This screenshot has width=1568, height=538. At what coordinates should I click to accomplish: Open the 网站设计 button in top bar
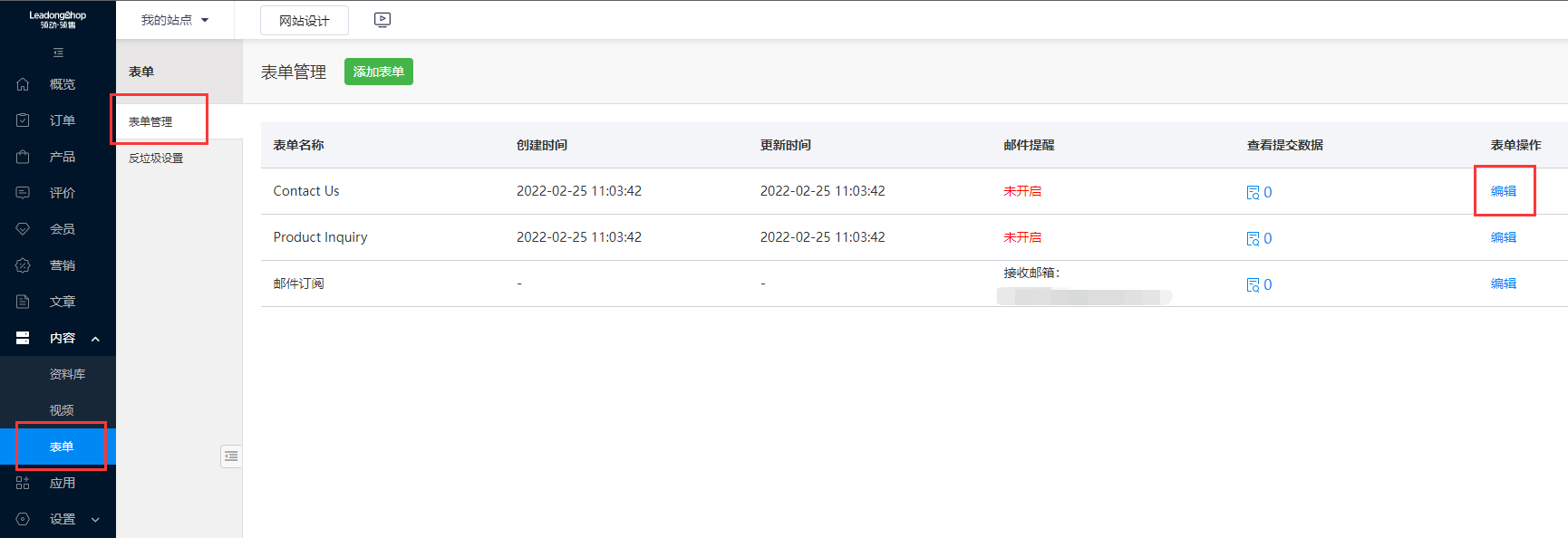305,21
